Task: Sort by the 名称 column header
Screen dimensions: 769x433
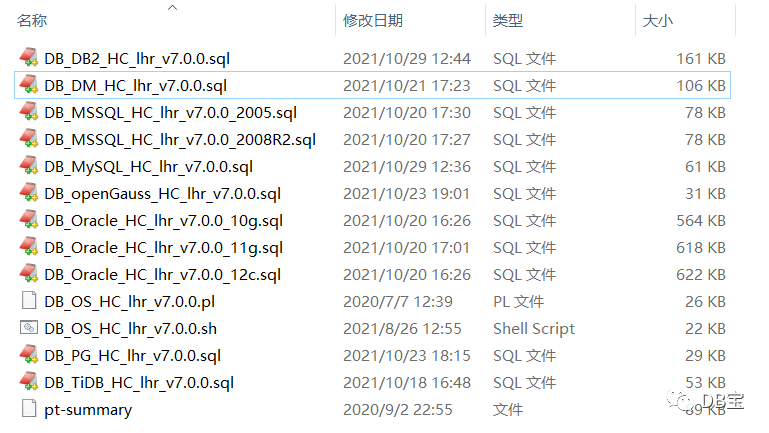Action: pos(32,21)
